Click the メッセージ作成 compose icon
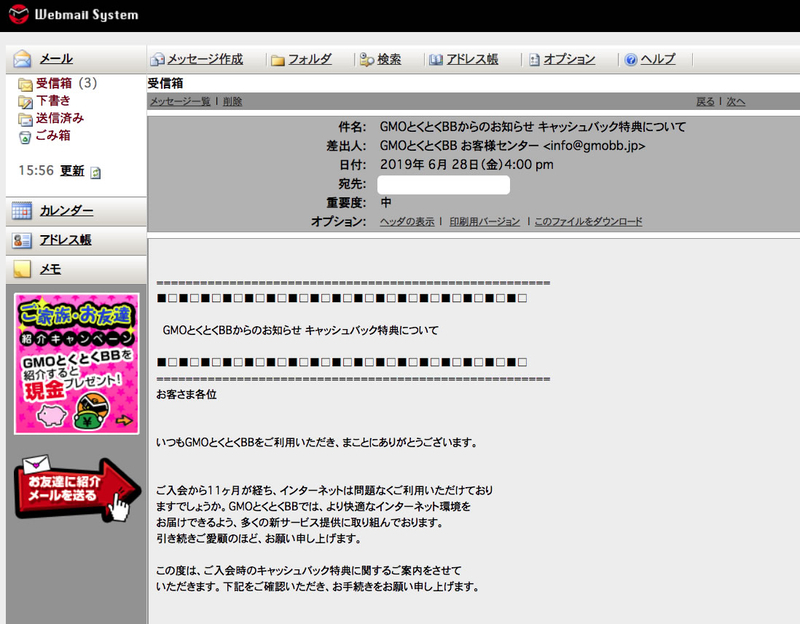The width and height of the screenshot is (800, 624). 157,60
